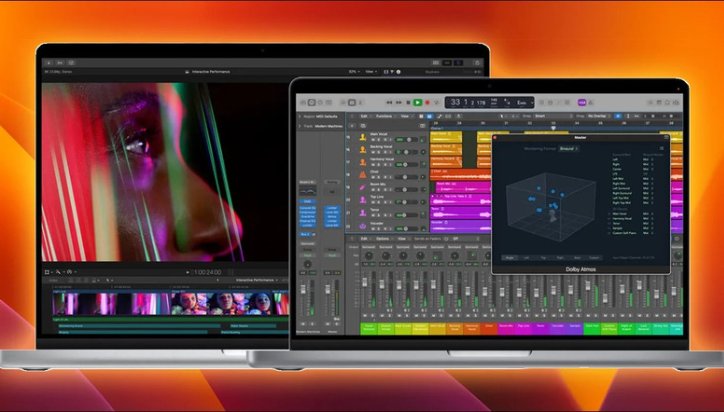Click the add track plus button
This screenshot has height=412, width=724.
click(352, 126)
